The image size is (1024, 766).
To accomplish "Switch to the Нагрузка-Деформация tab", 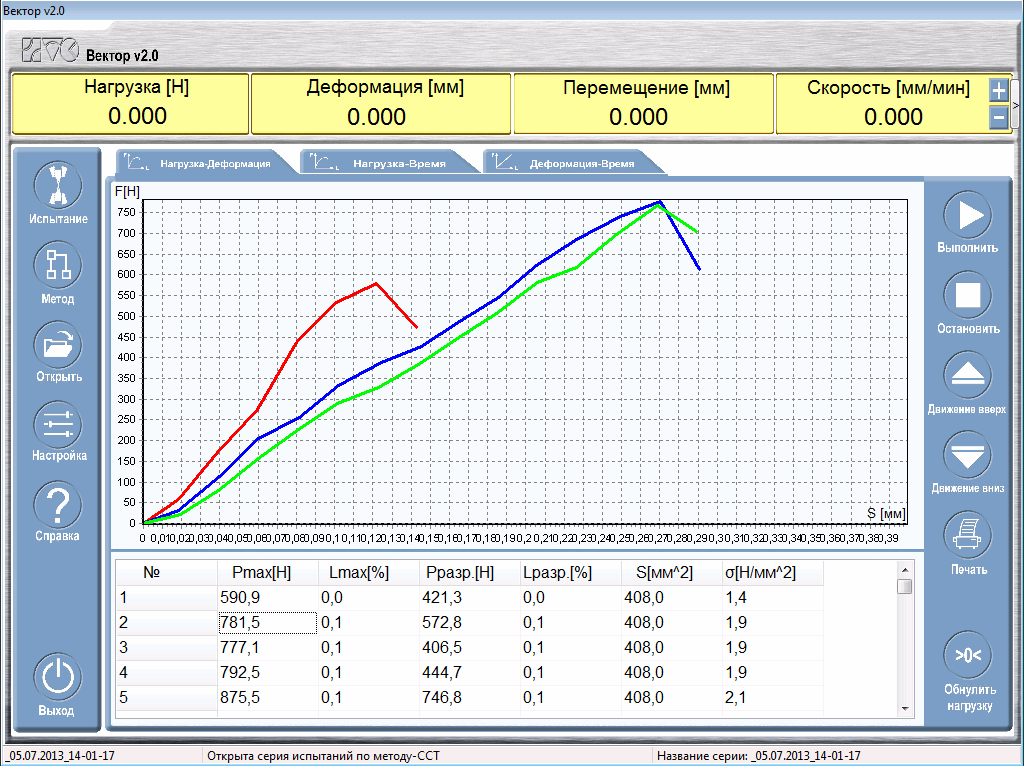I will pyautogui.click(x=208, y=163).
